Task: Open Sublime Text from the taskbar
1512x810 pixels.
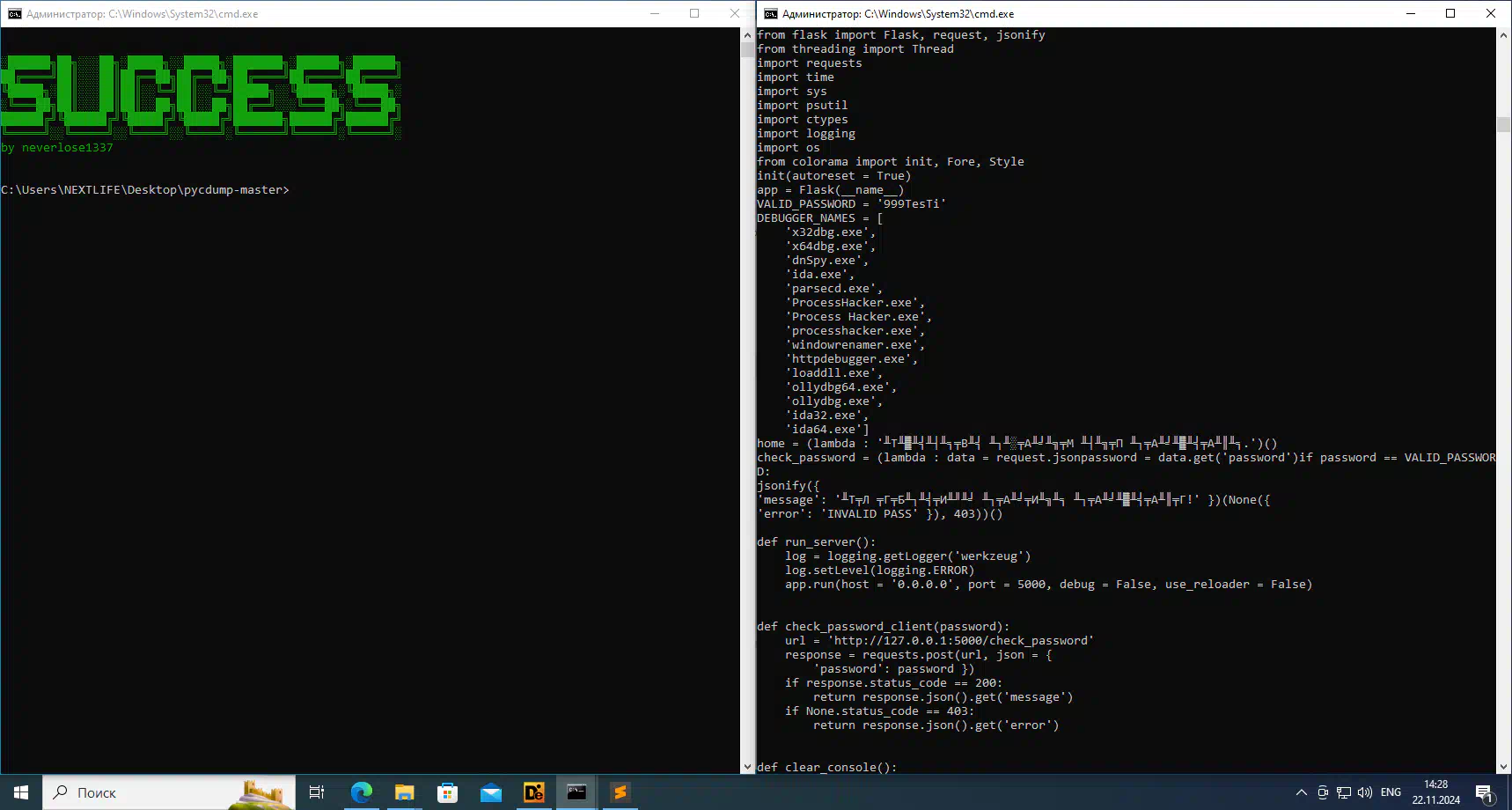Action: pos(620,792)
